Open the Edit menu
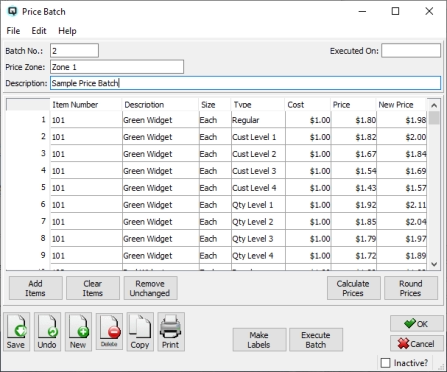 point(39,31)
